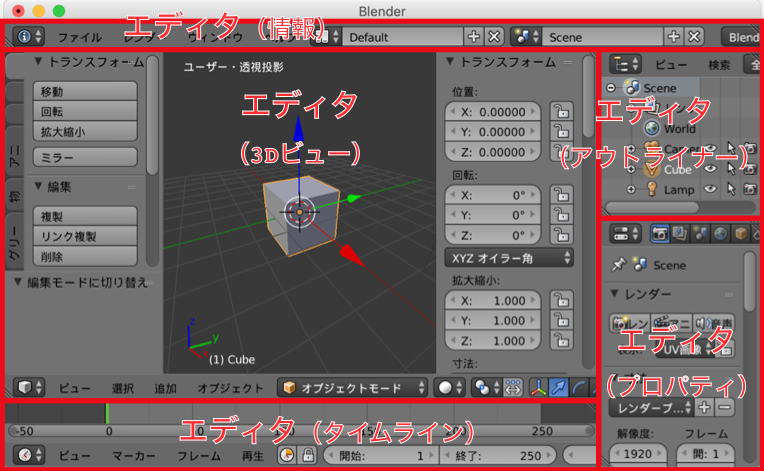Viewport: 764px width, 471px height.
Task: Add a render preset with plus button
Action: pos(704,407)
